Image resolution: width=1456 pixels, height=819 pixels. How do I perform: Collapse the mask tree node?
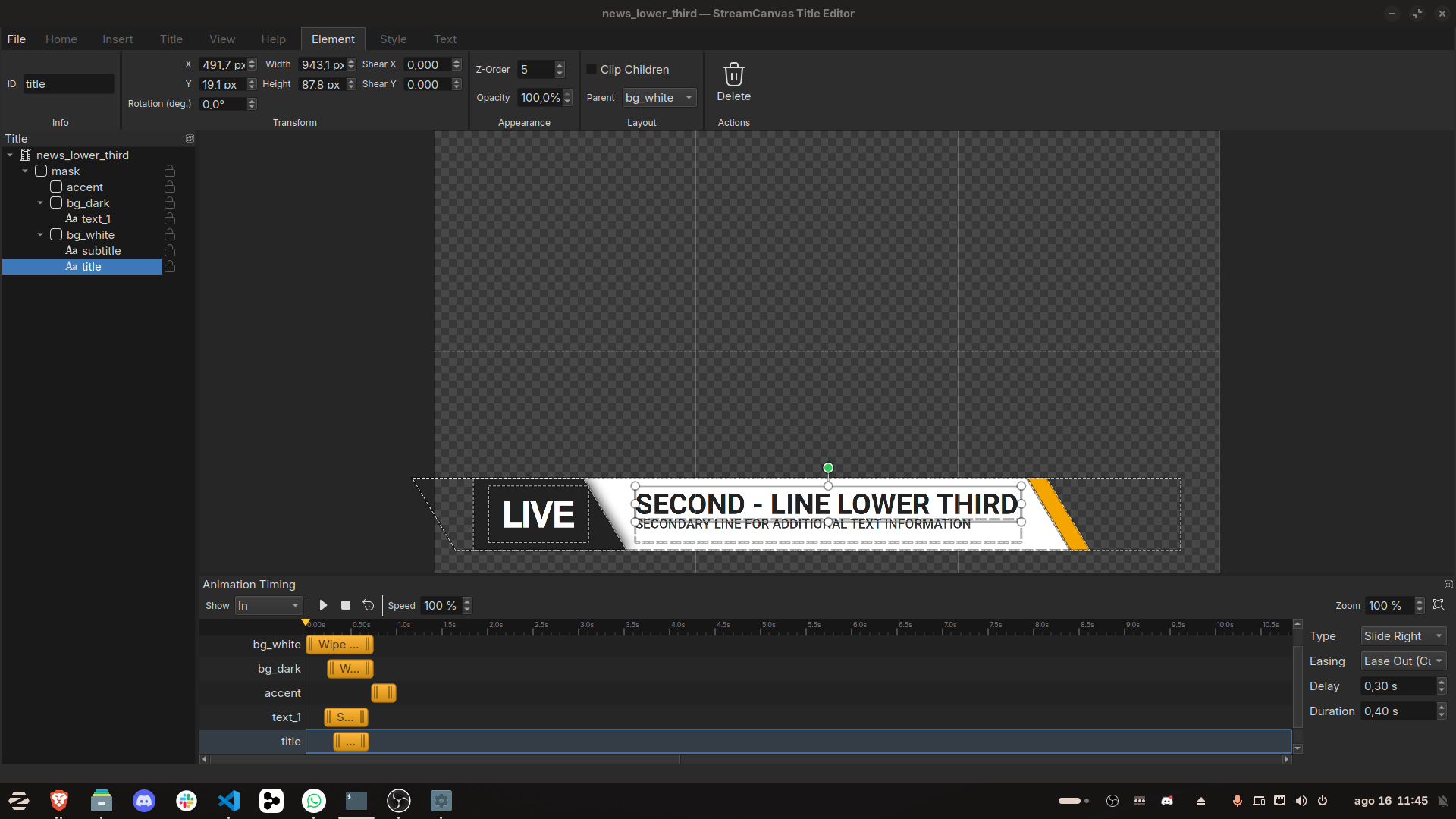[x=25, y=171]
